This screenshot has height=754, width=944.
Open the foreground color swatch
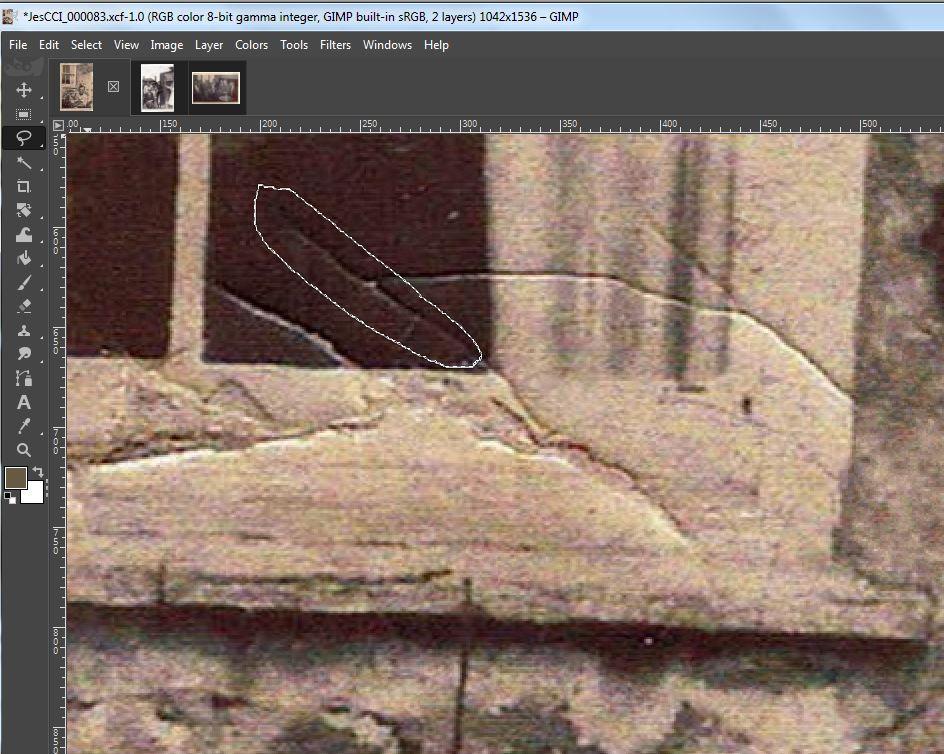click(x=15, y=478)
